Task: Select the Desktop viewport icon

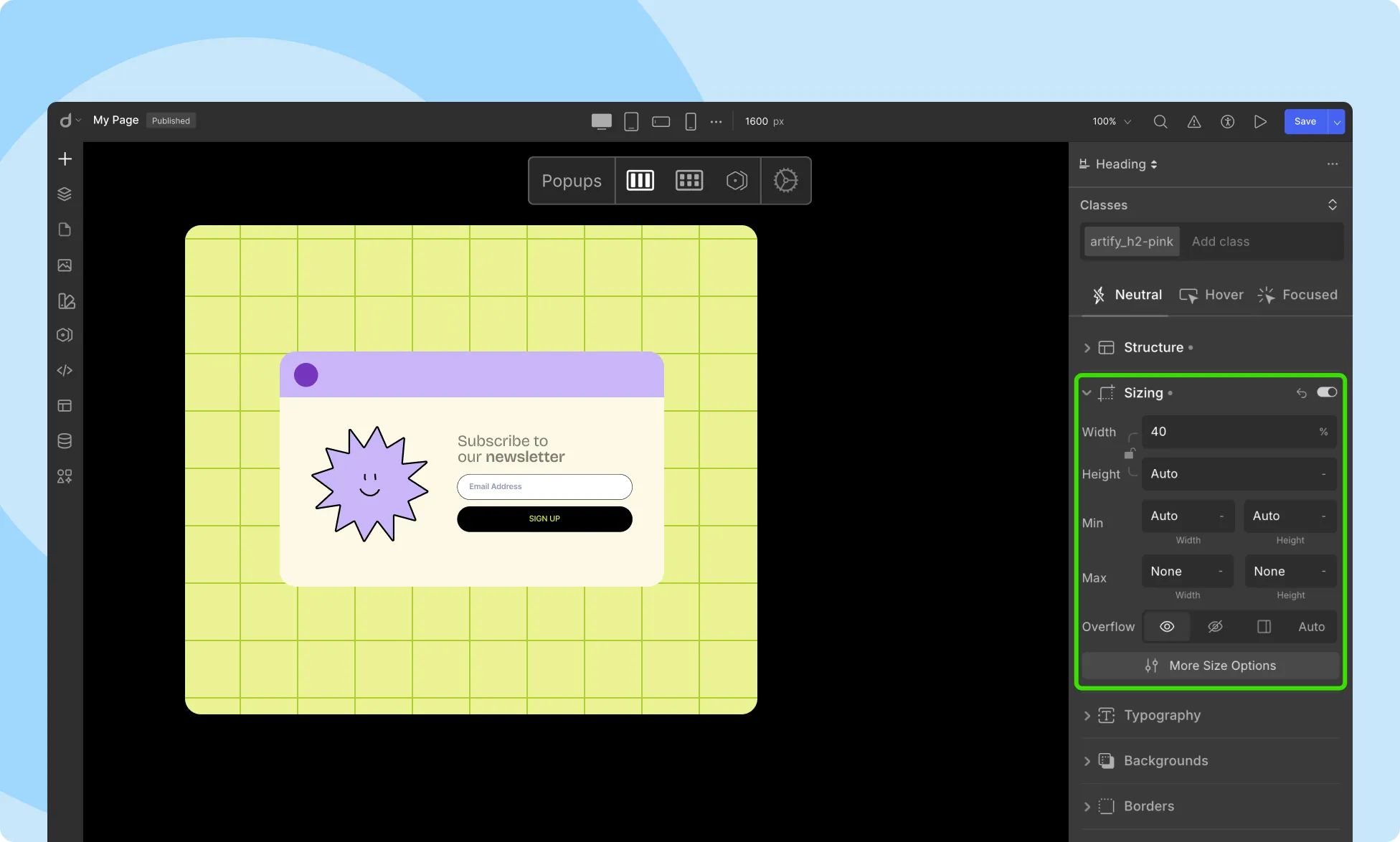Action: (x=602, y=121)
